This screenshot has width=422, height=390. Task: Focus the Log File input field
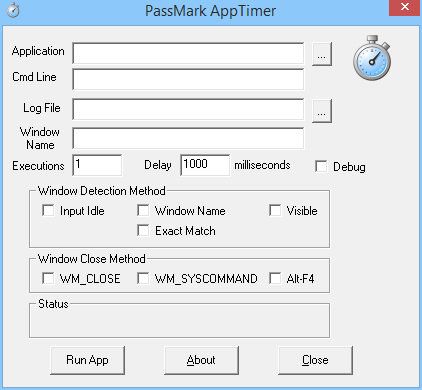[x=188, y=109]
